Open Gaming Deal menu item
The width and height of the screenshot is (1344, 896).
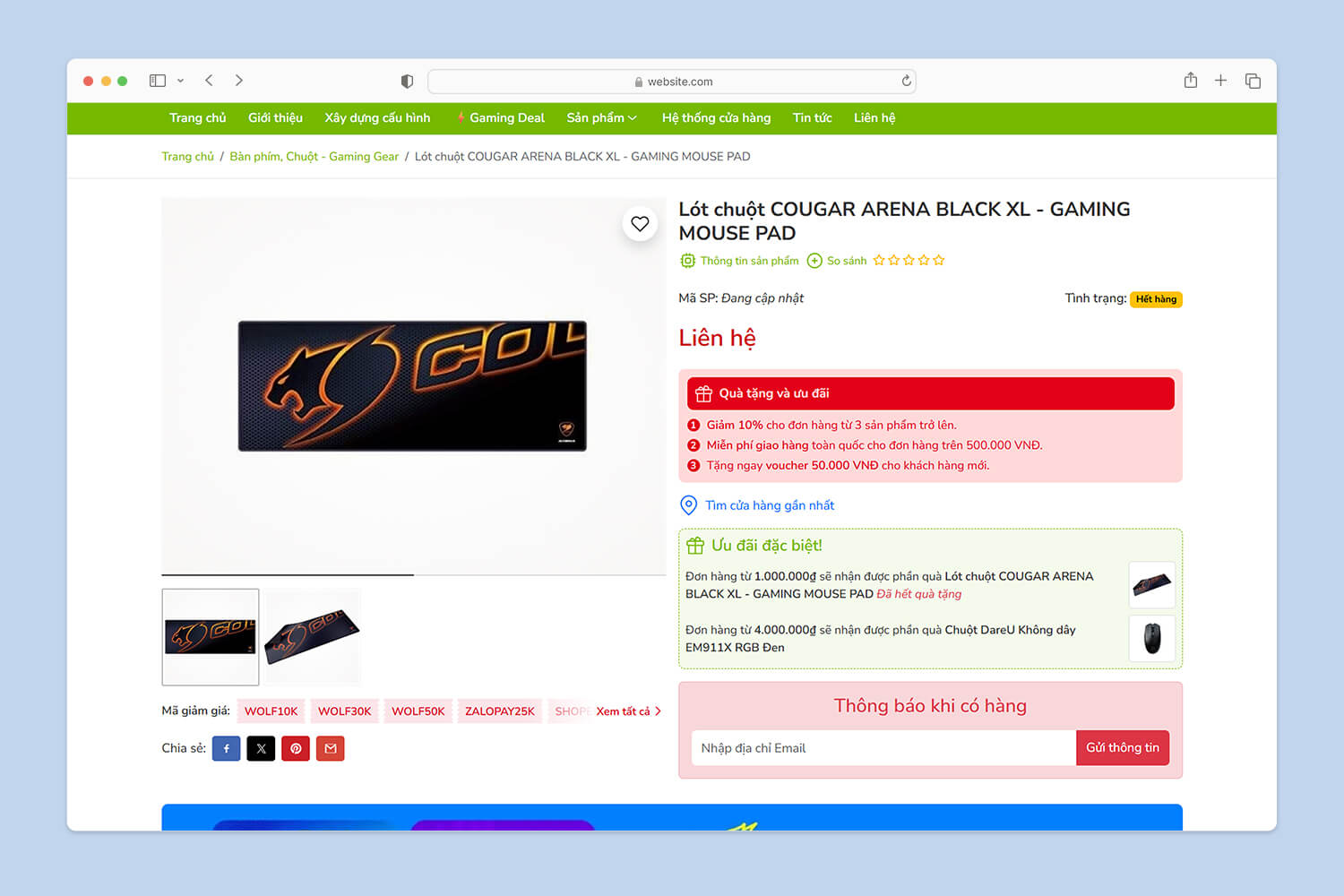click(x=501, y=117)
